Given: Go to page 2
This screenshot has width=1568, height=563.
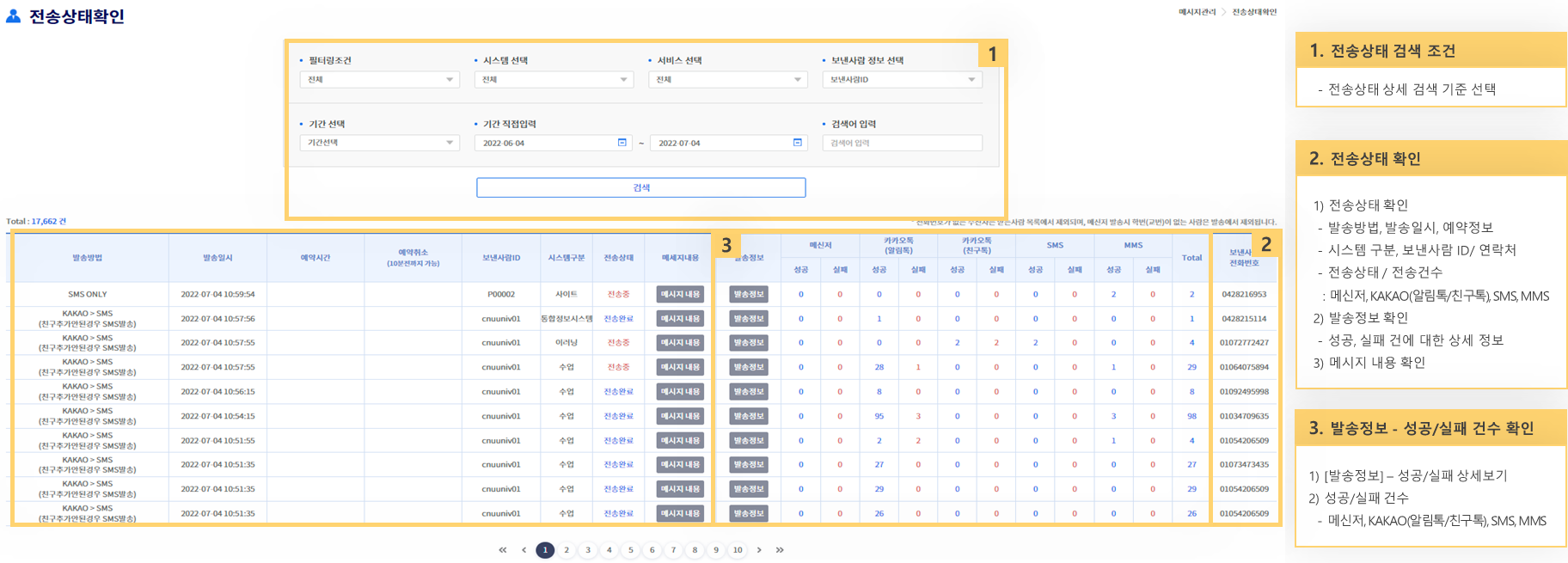Looking at the screenshot, I should click(567, 550).
